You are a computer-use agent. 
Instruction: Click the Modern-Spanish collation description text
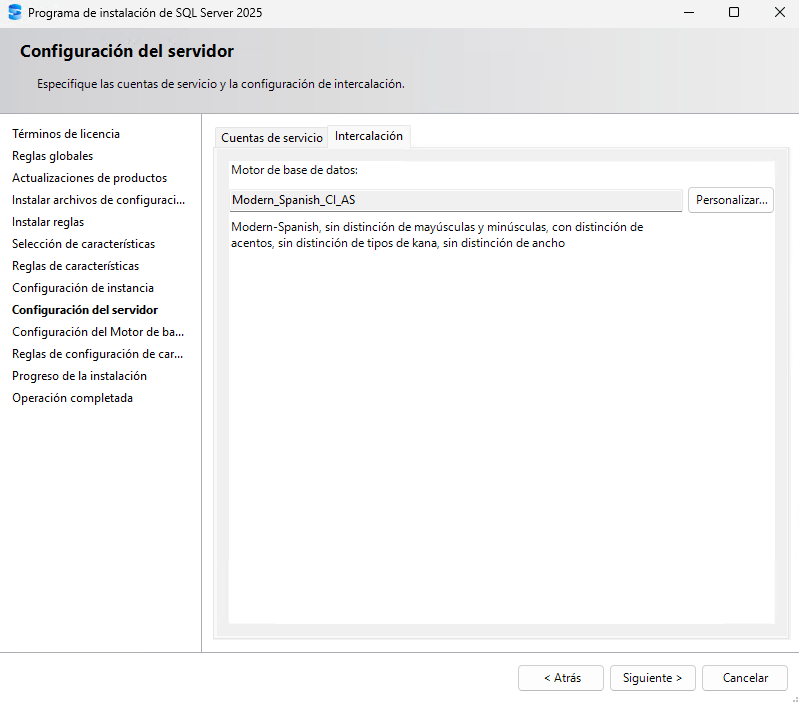[x=437, y=235]
